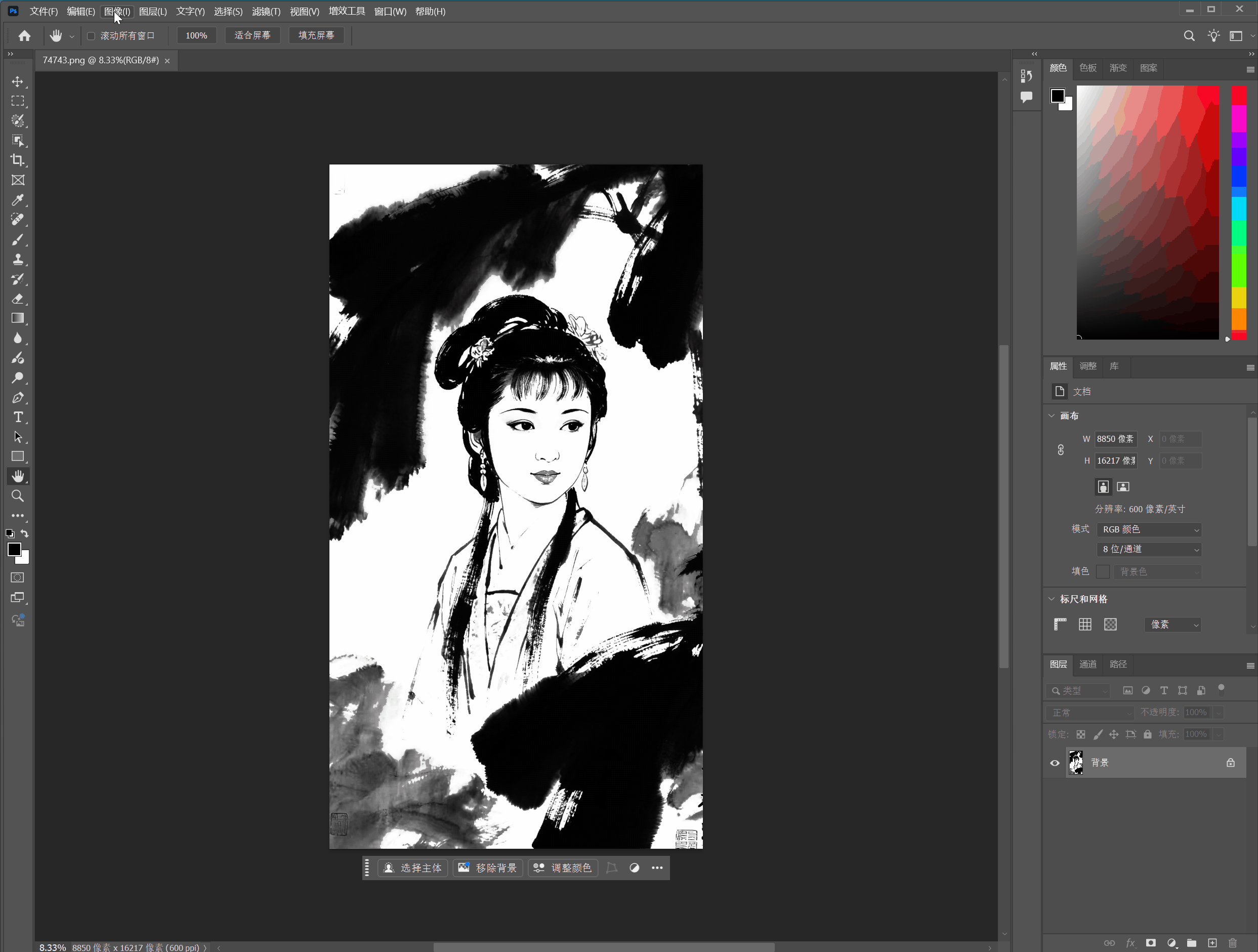
Task: Swap foreground and background colors
Action: (x=24, y=533)
